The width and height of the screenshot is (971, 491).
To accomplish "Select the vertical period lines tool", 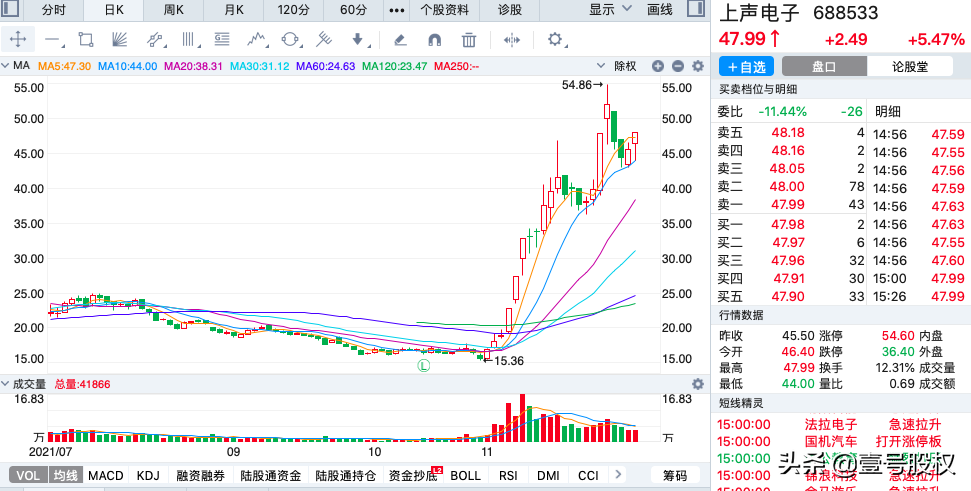I will point(189,40).
